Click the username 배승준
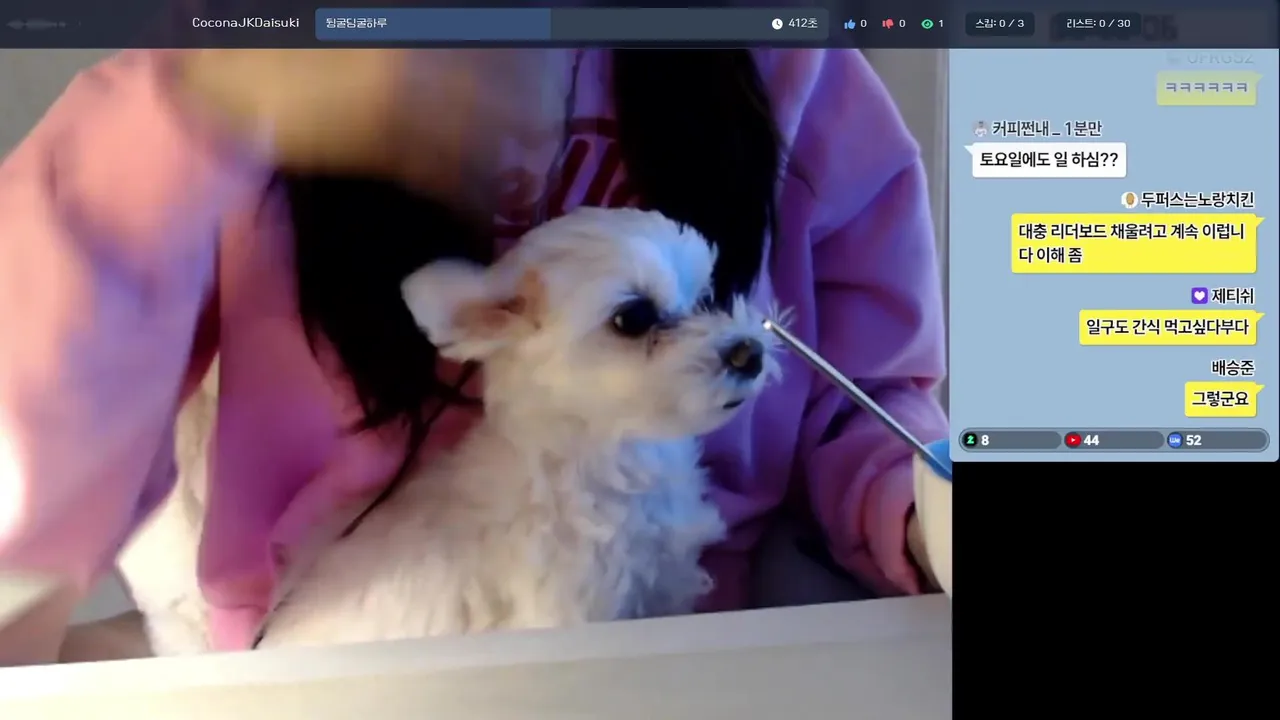The height and width of the screenshot is (720, 1280). coord(1233,367)
